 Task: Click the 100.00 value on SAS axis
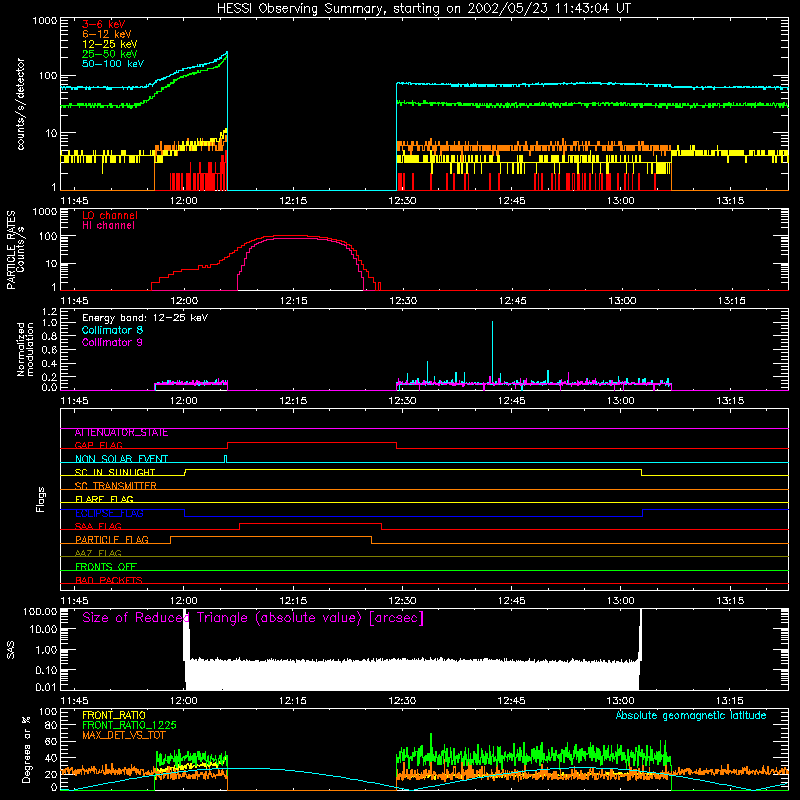pos(40,612)
